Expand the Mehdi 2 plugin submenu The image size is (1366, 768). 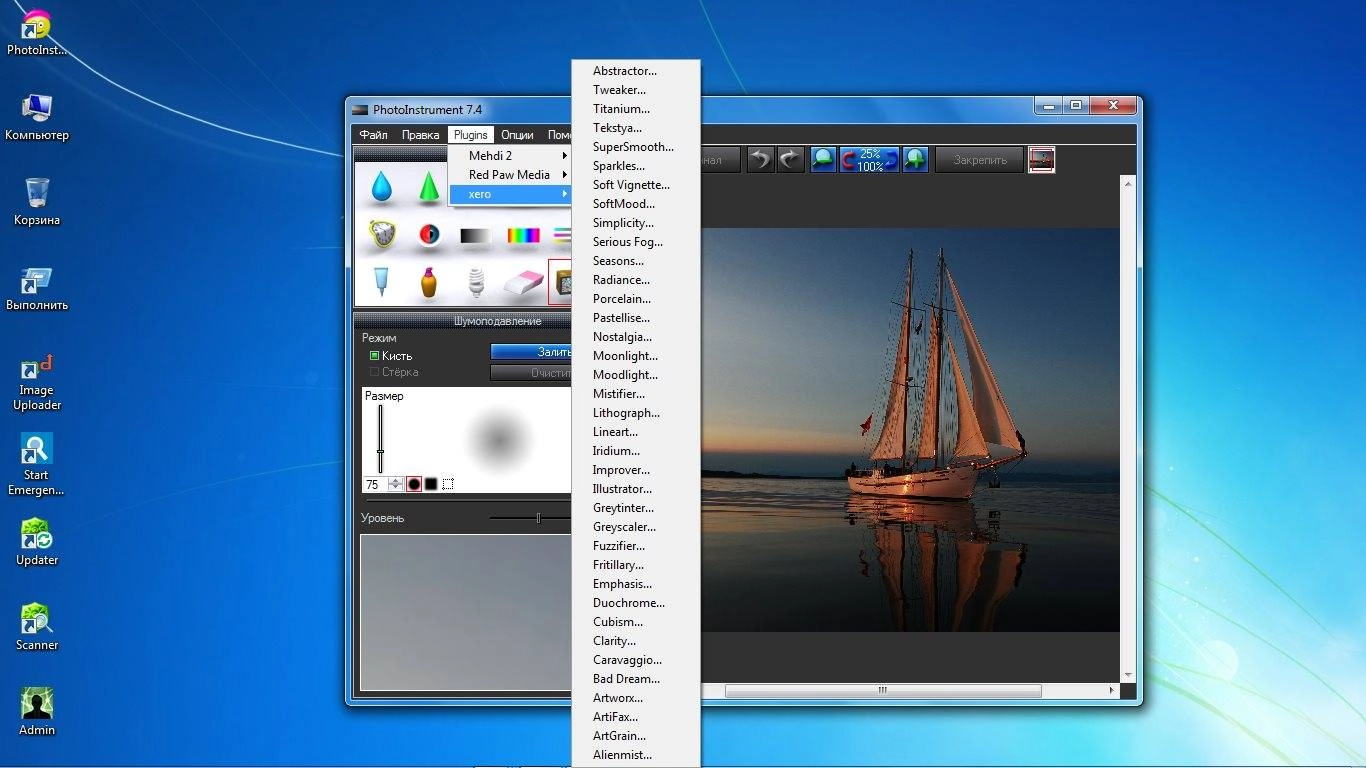coord(510,156)
